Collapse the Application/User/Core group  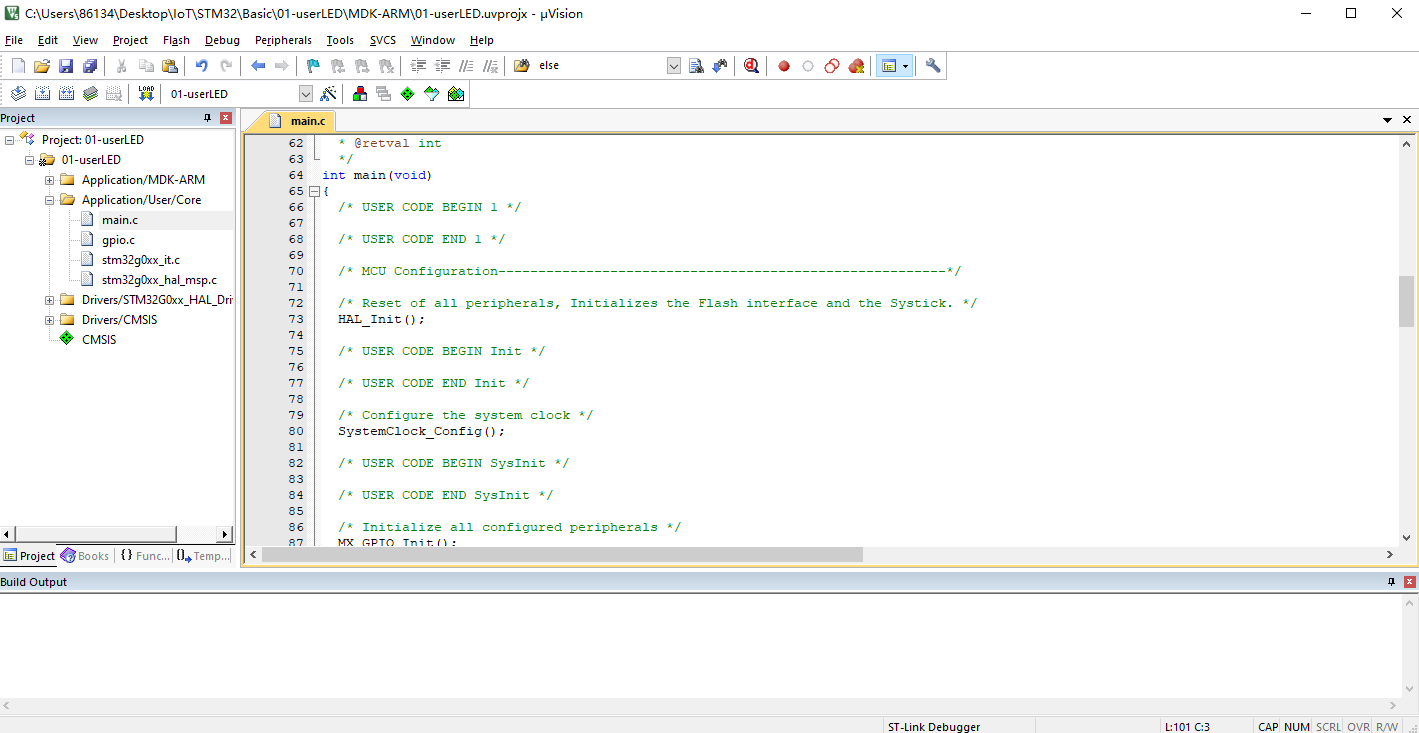pos(49,200)
